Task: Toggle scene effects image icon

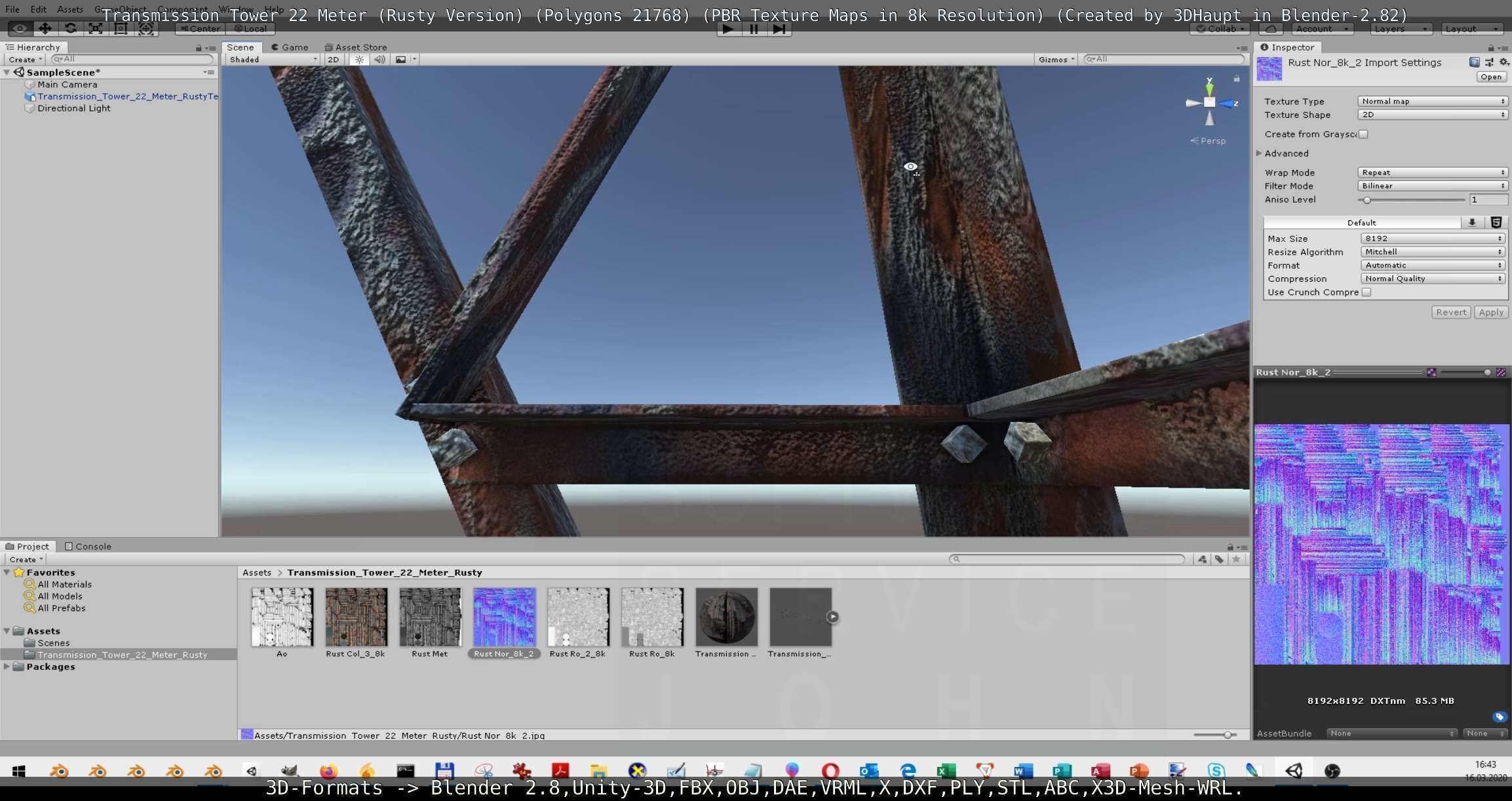Action: [x=400, y=60]
